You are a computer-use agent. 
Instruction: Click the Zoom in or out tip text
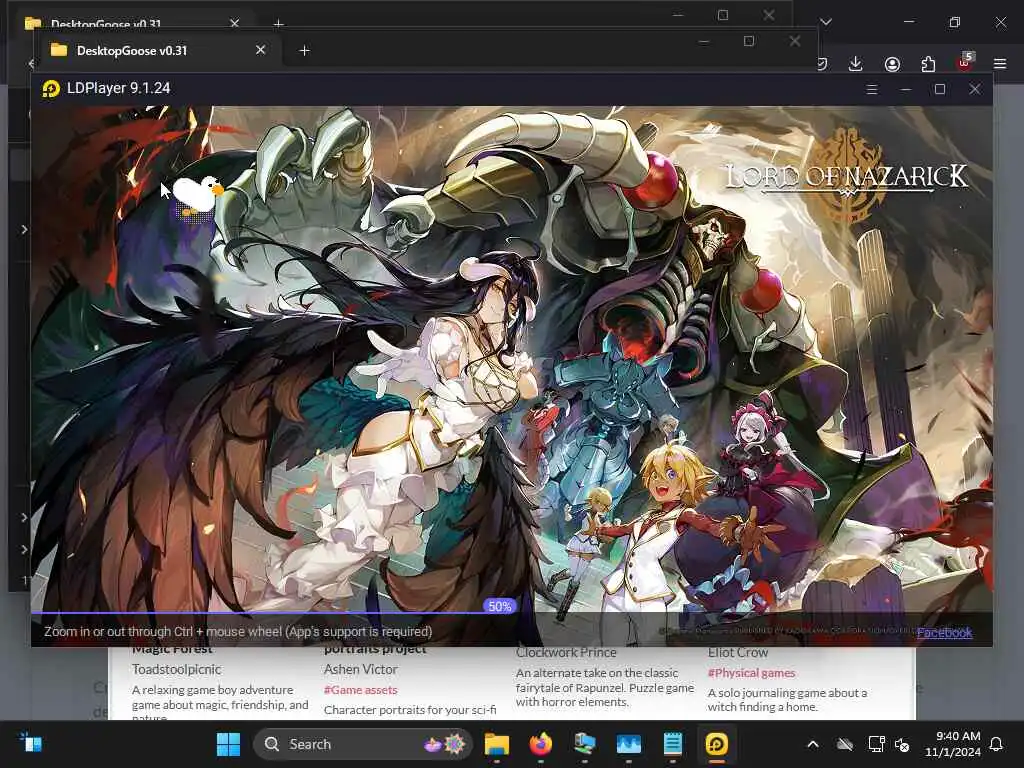pos(238,632)
